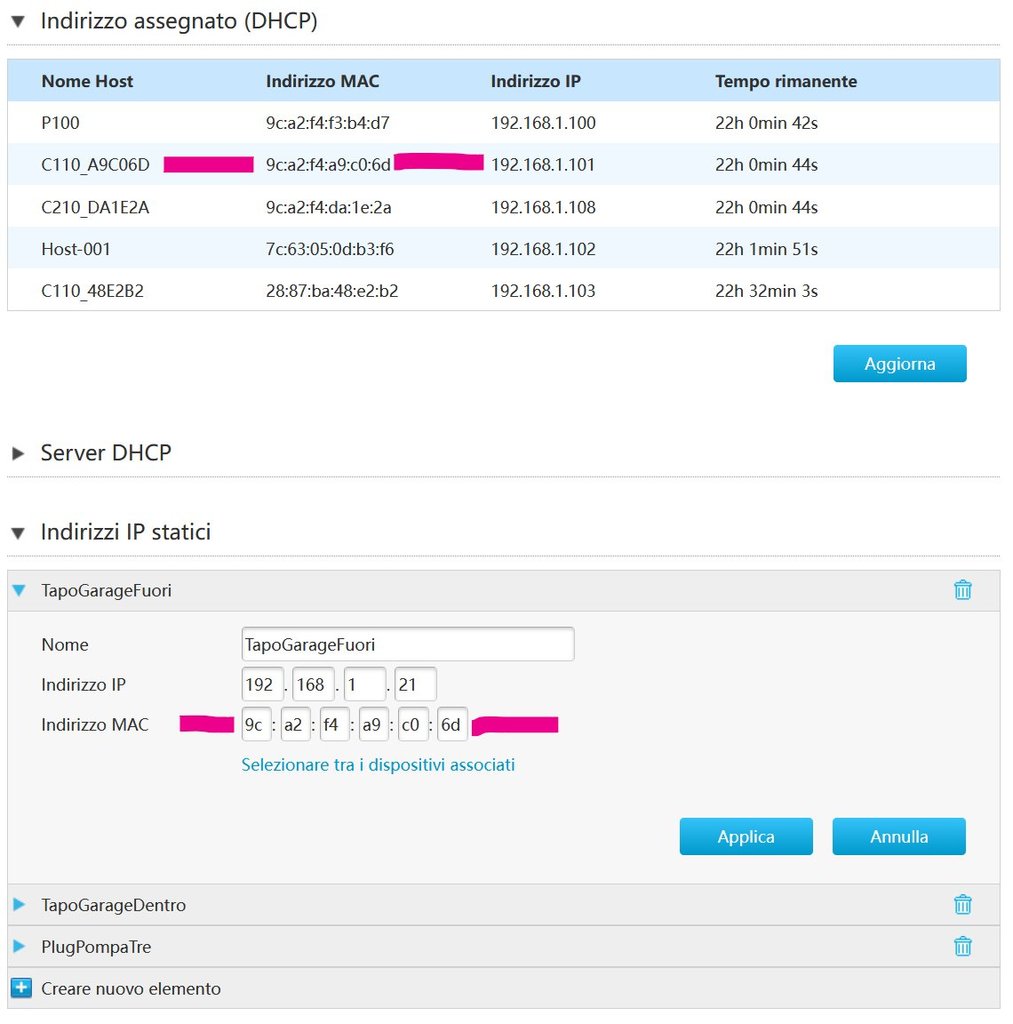
Task: Edit the last IP octet field 21
Action: click(415, 684)
